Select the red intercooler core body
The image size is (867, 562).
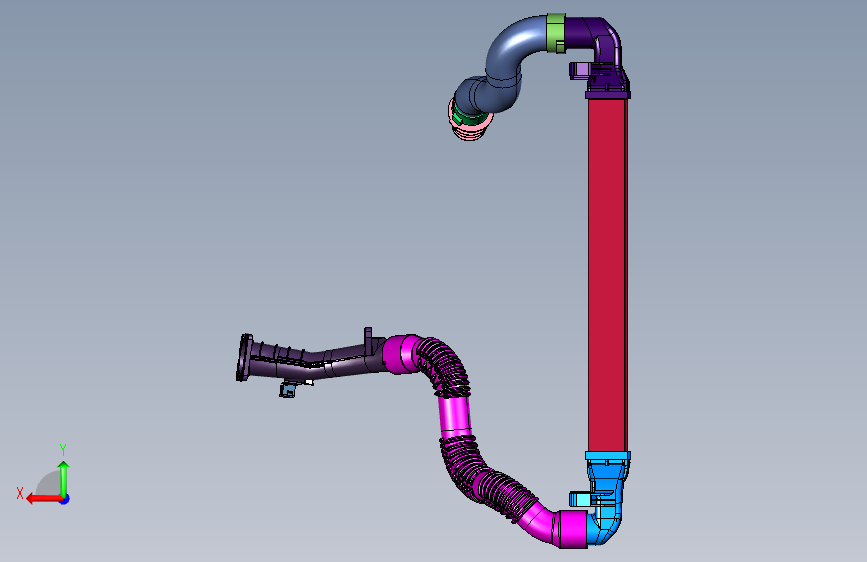(x=607, y=275)
